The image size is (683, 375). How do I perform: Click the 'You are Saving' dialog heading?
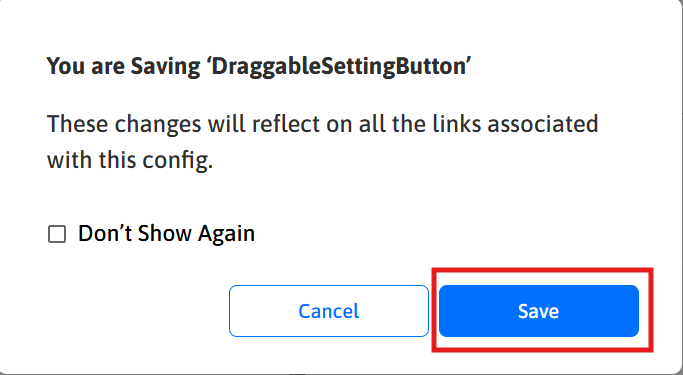point(259,67)
